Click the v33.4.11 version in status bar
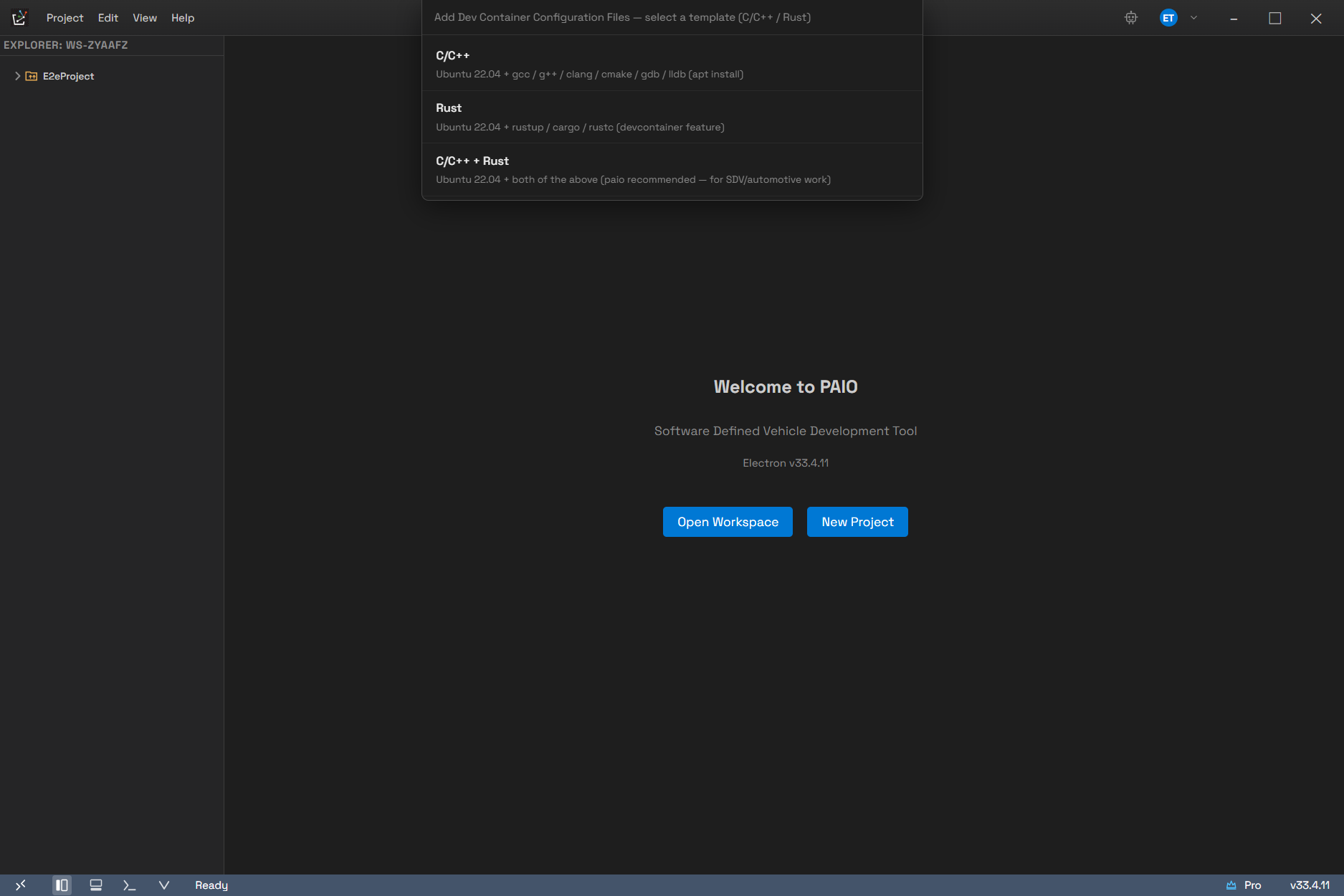This screenshot has height=896, width=1344. 1310,885
